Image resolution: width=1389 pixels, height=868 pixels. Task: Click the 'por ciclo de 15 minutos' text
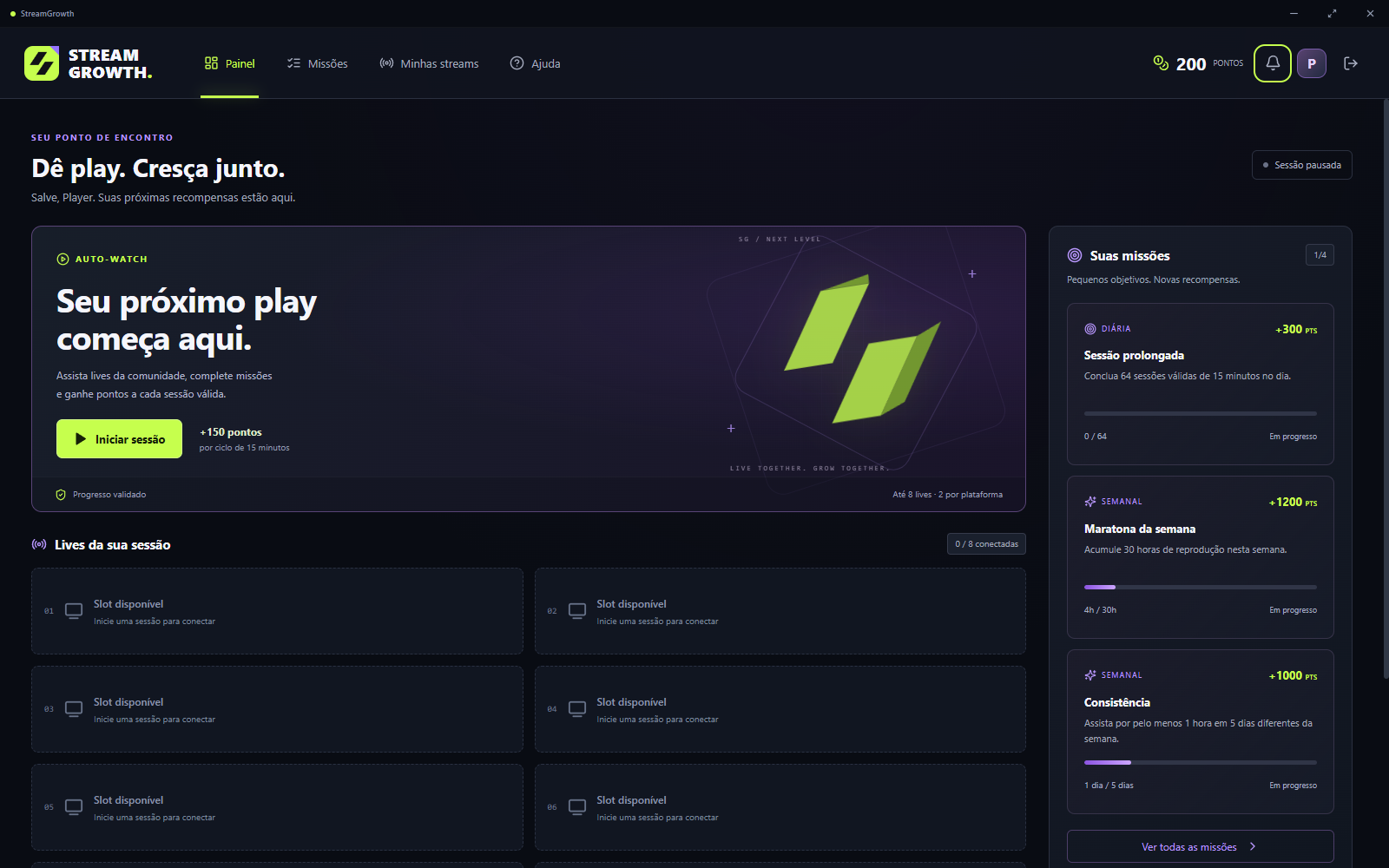coord(244,448)
